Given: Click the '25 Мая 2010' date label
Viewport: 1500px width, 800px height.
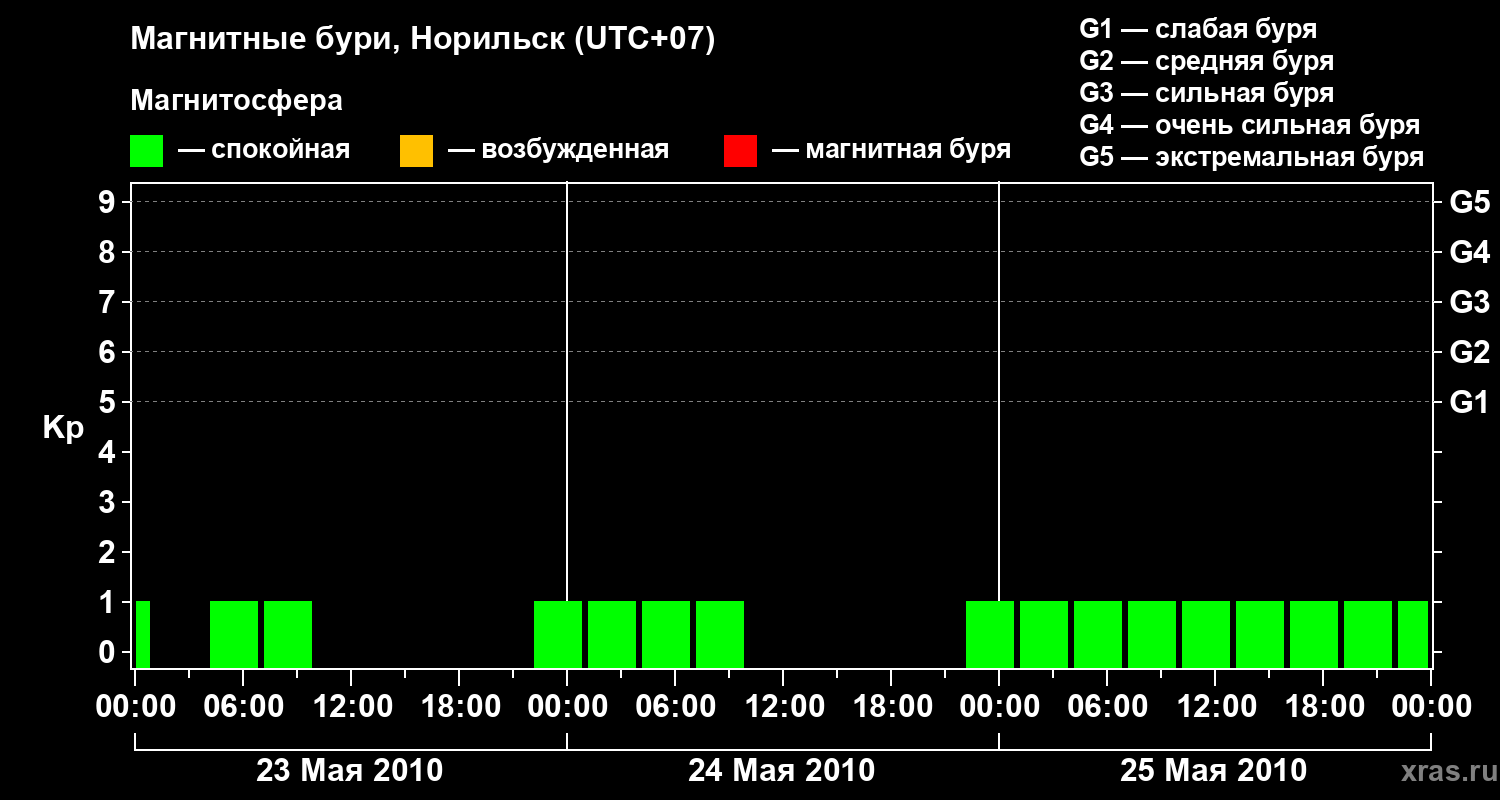Looking at the screenshot, I should point(1214,771).
